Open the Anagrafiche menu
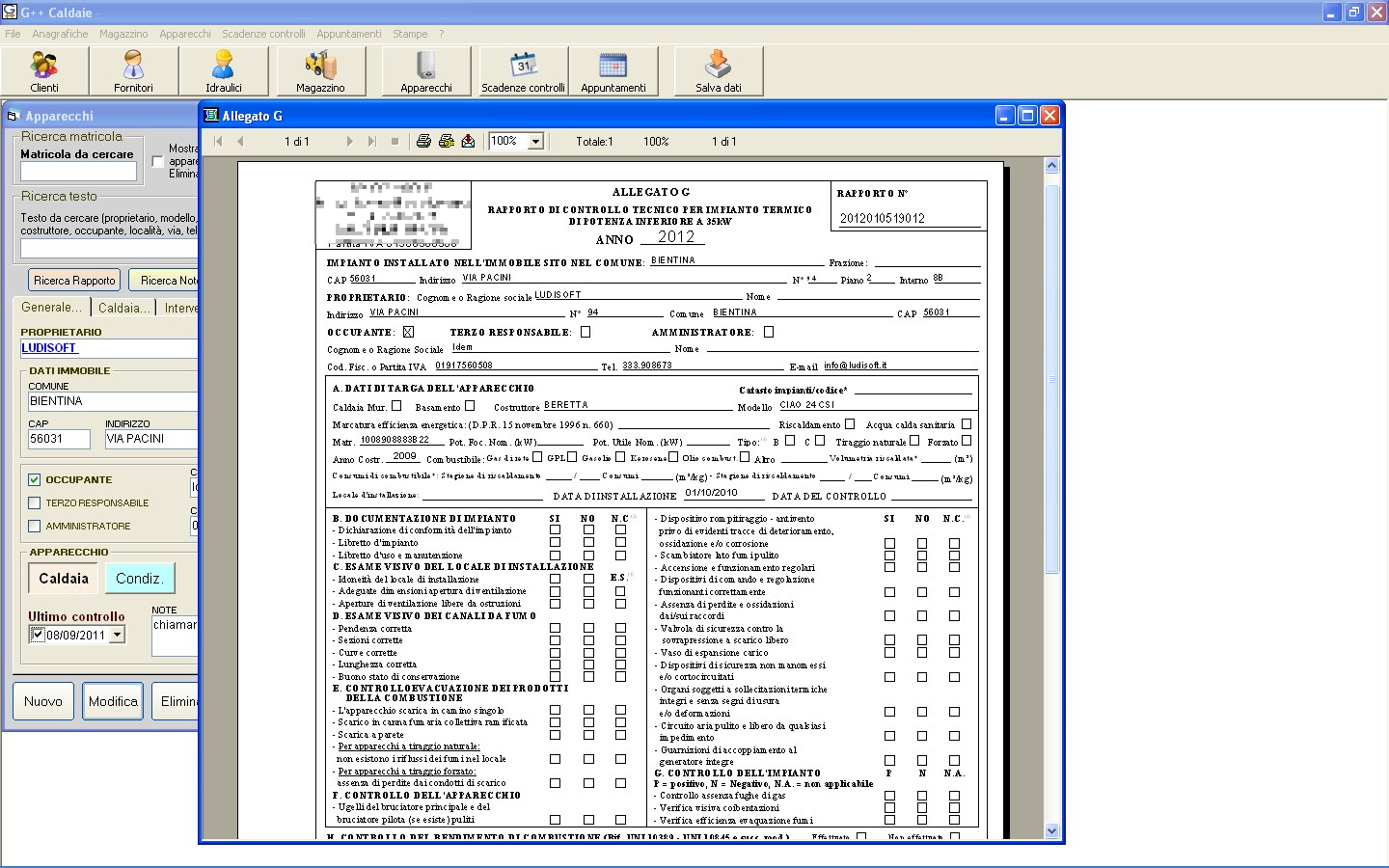This screenshot has width=1389, height=868. (x=60, y=34)
